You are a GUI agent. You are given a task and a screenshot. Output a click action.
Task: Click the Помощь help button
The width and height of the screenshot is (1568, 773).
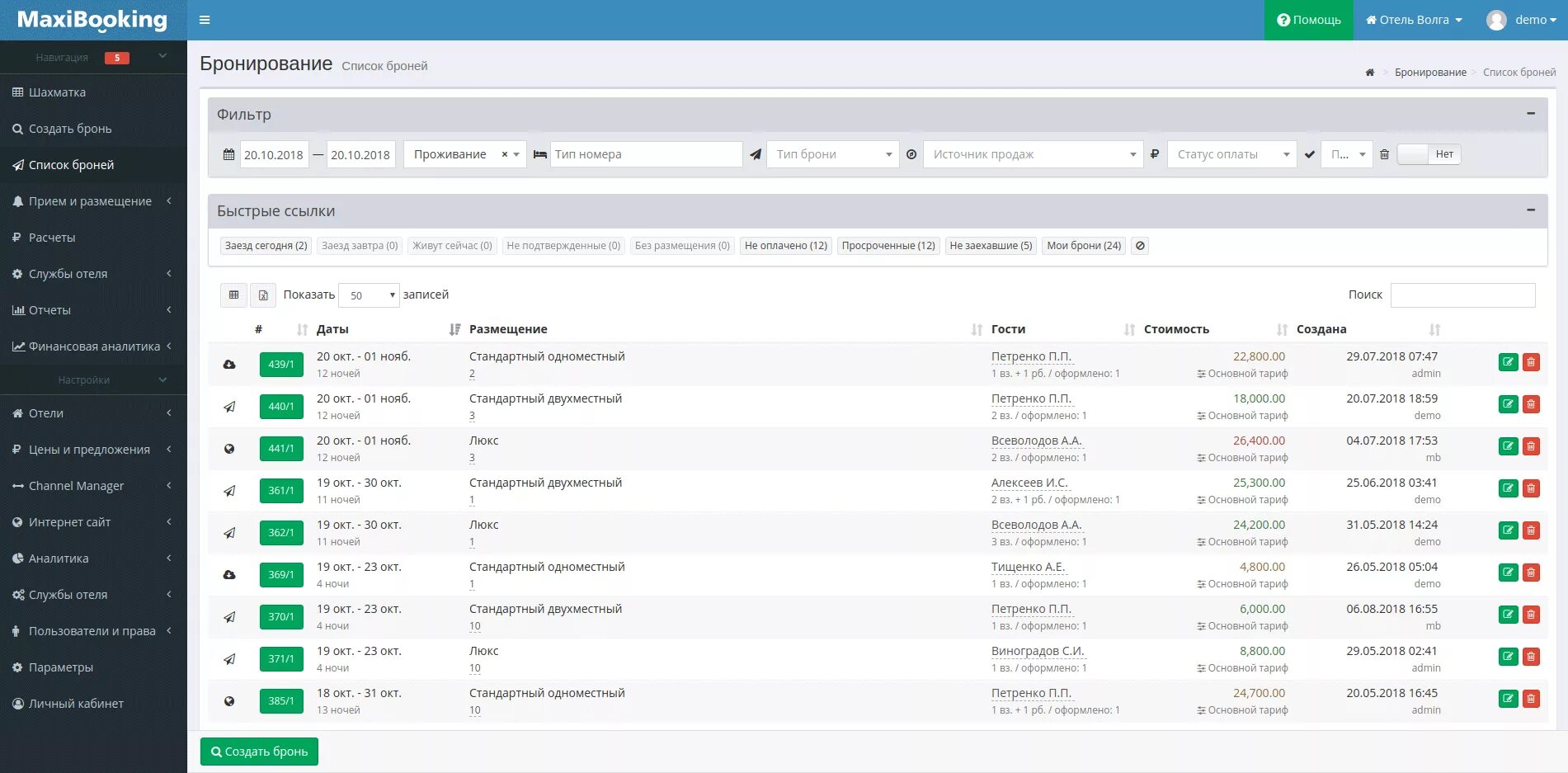pyautogui.click(x=1309, y=20)
